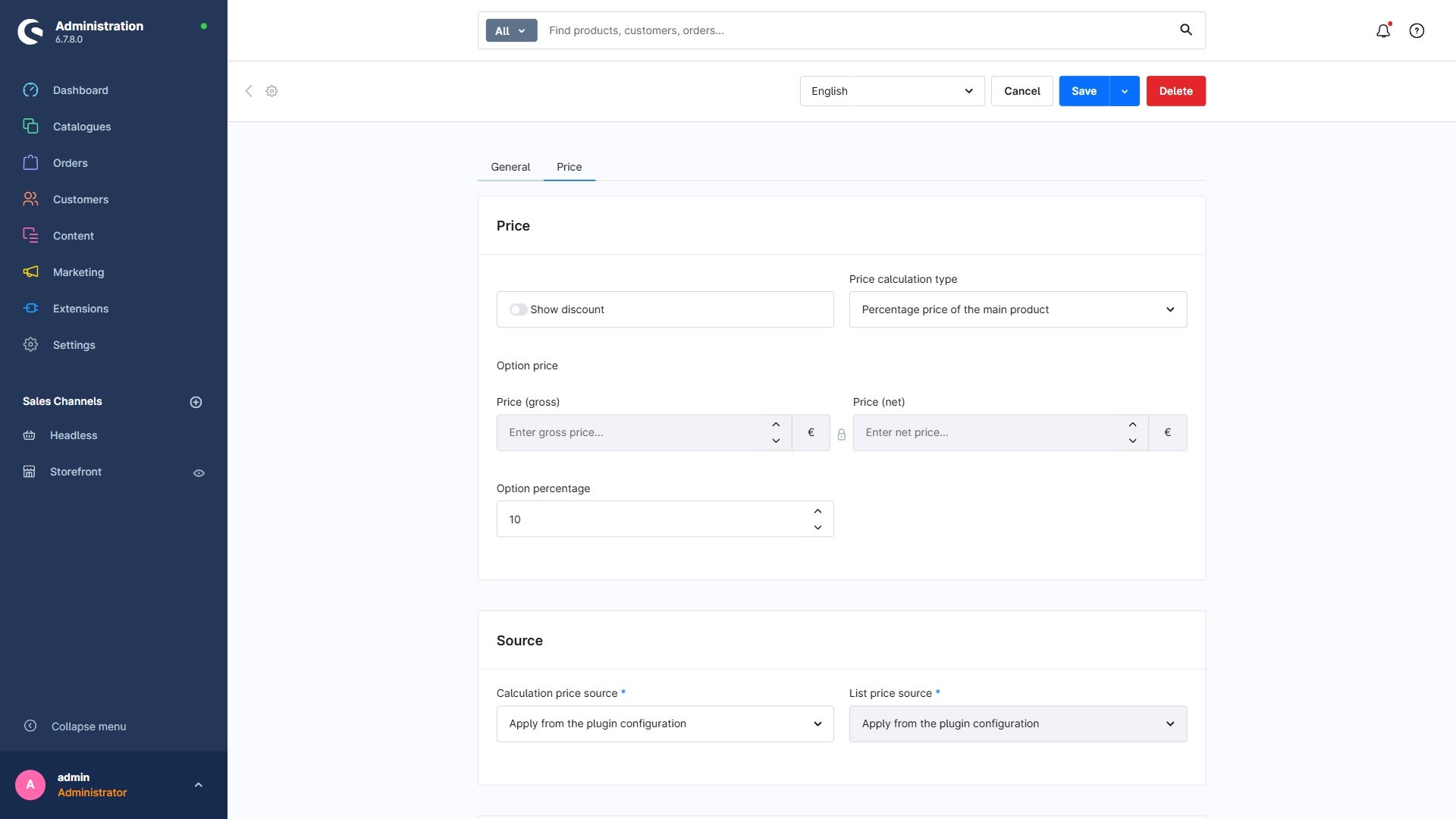Viewport: 1456px width, 819px height.
Task: Toggle Storefront visibility eye icon
Action: [199, 473]
